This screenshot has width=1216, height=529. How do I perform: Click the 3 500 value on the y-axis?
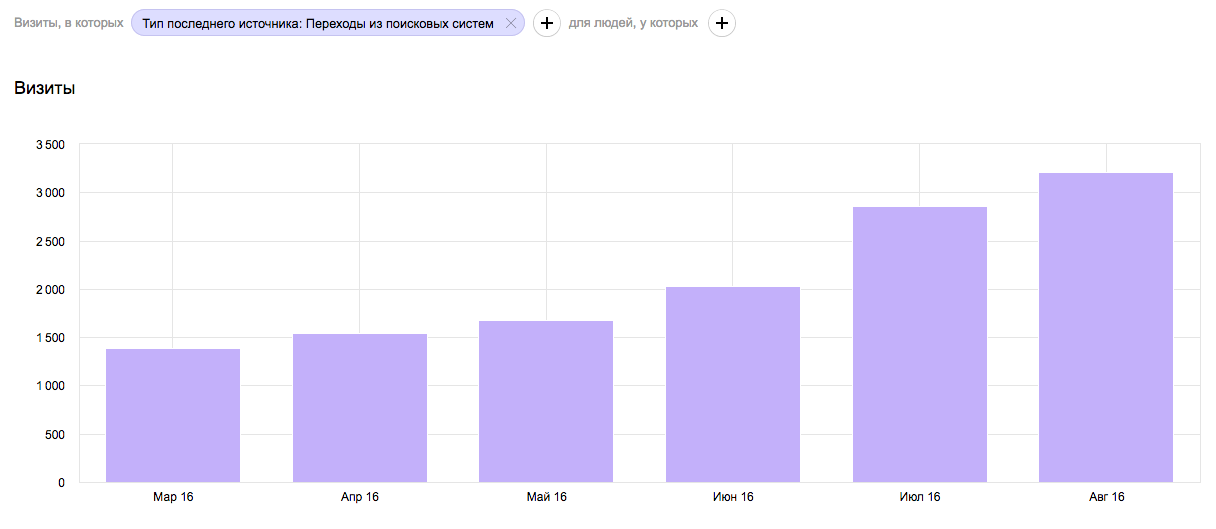pyautogui.click(x=49, y=145)
